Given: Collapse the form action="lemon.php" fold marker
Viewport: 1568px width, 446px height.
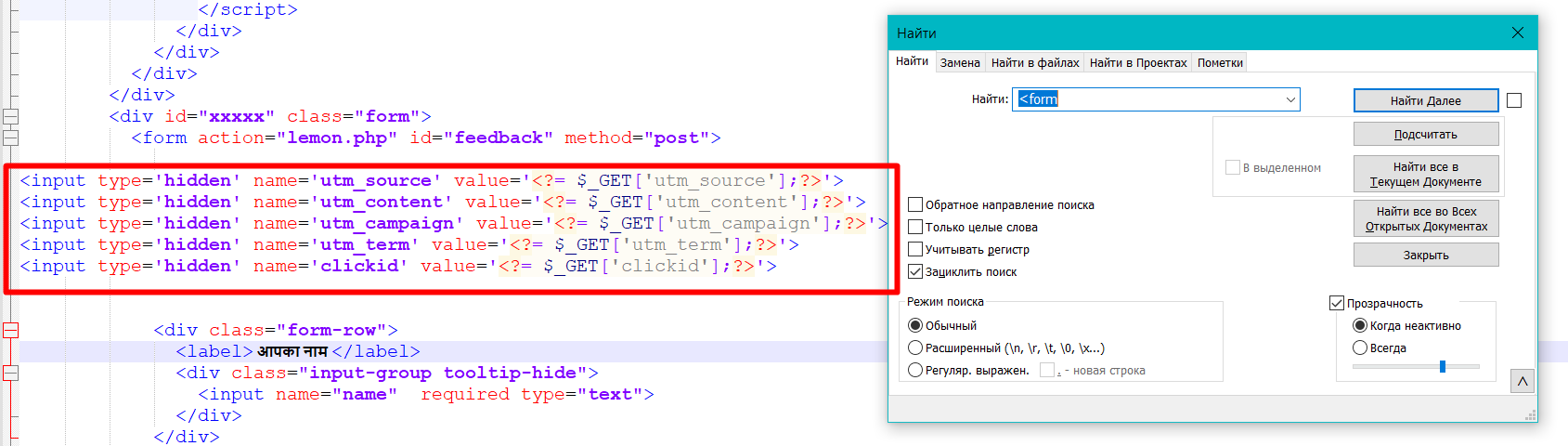Looking at the screenshot, I should click(x=11, y=138).
